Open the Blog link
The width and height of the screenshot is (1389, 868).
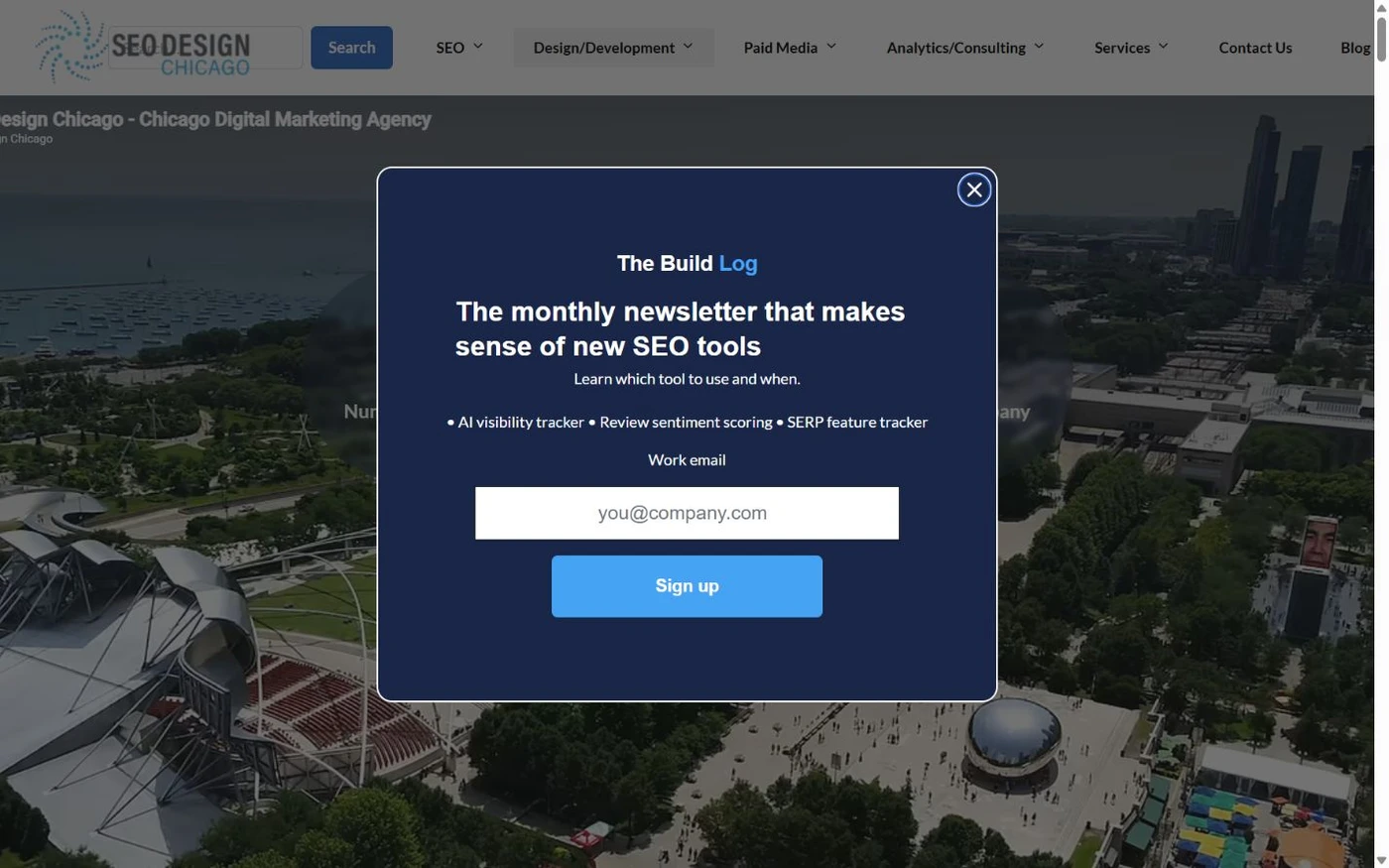[x=1355, y=48]
